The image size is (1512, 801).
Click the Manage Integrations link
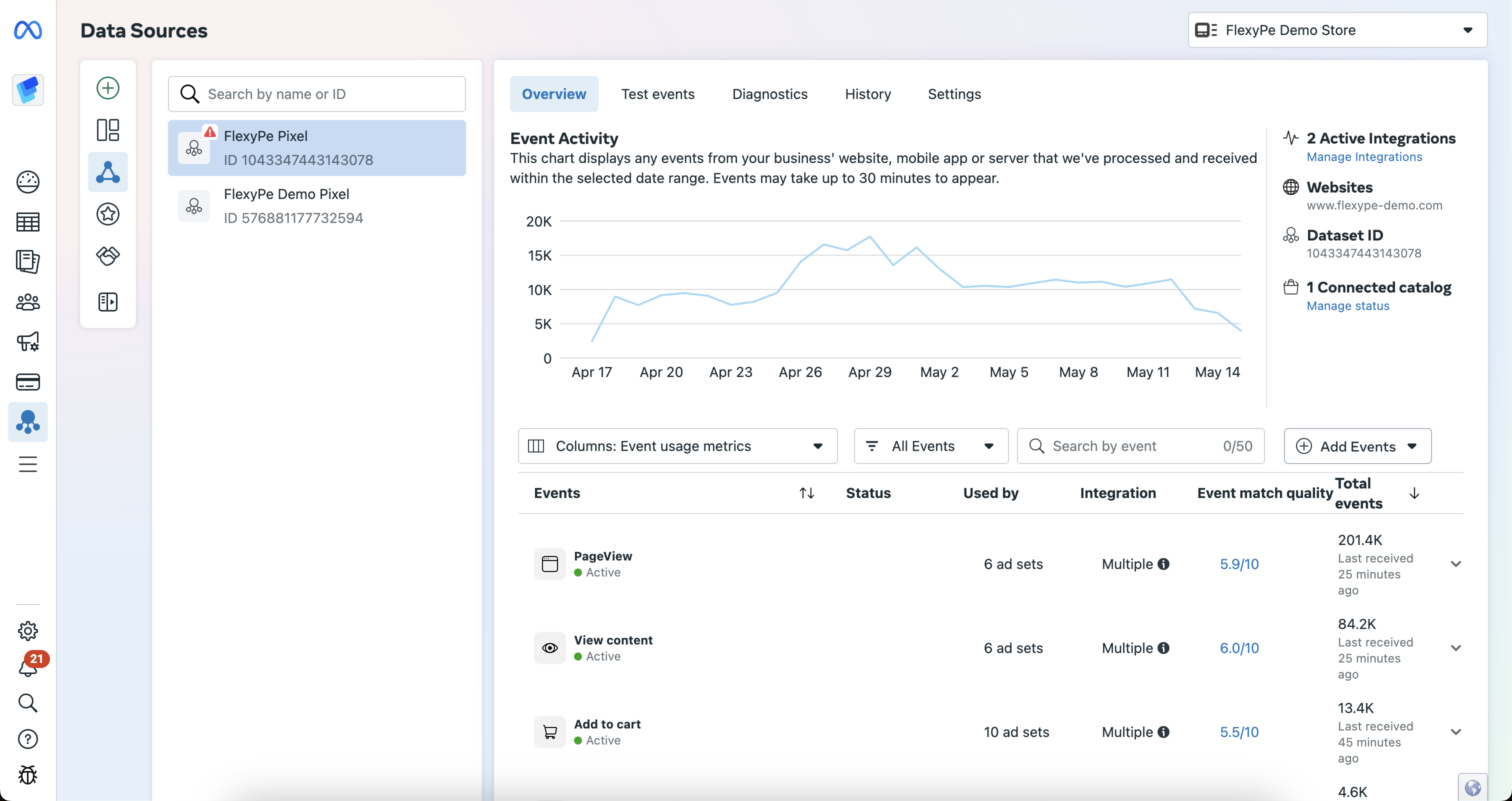[1364, 156]
